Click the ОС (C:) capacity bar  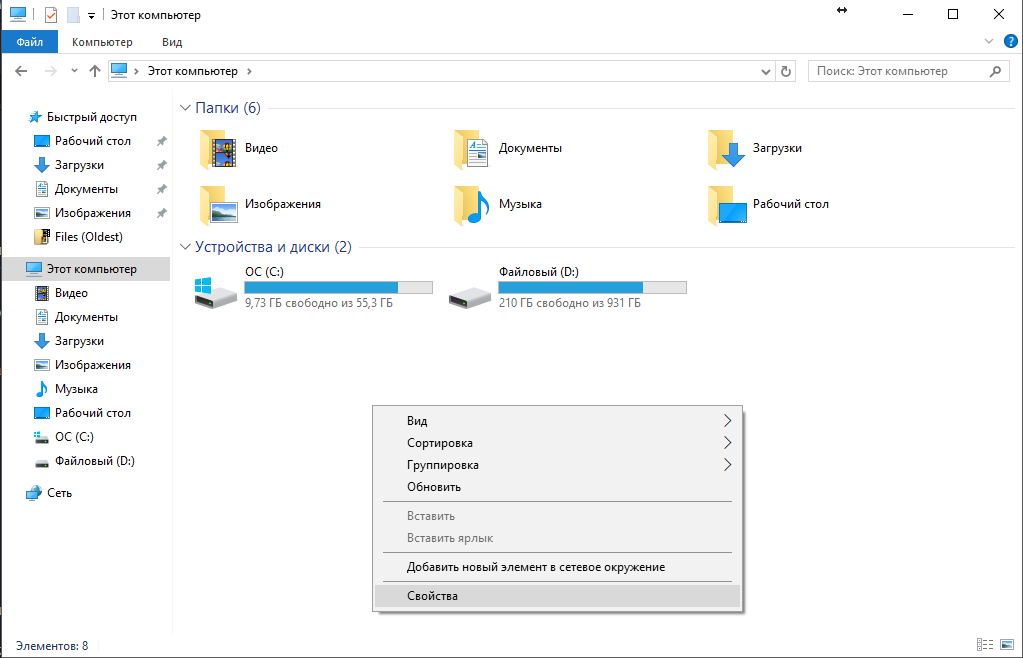click(x=339, y=288)
